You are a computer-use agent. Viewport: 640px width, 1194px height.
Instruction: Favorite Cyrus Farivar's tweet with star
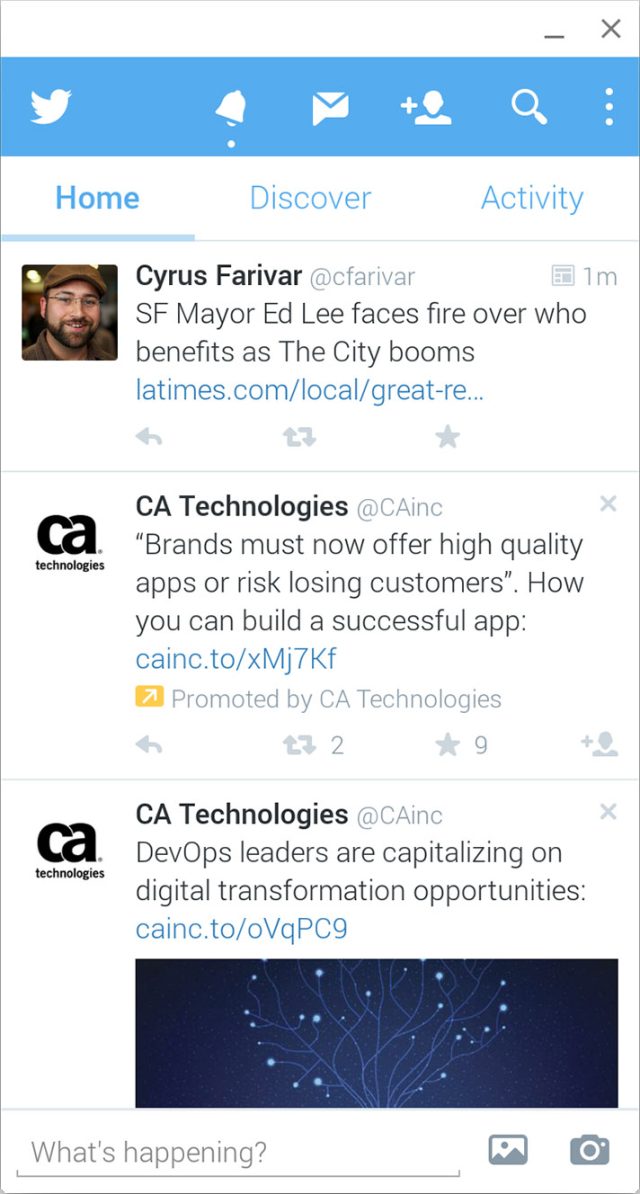point(448,436)
